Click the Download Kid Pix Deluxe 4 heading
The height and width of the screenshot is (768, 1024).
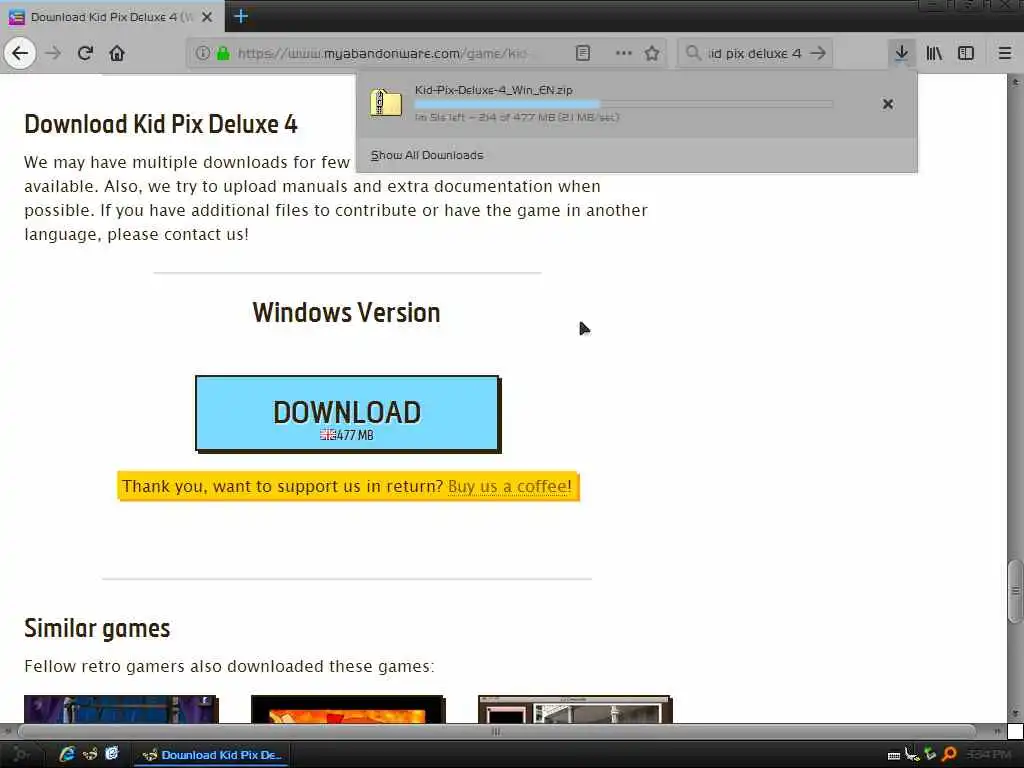(161, 124)
